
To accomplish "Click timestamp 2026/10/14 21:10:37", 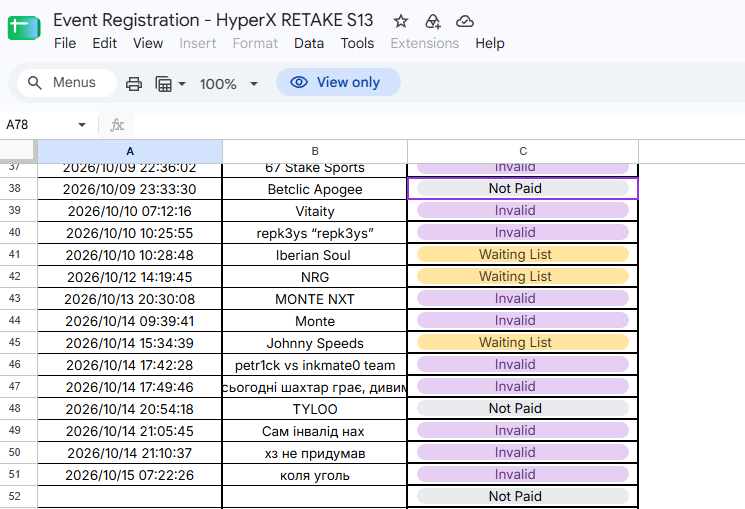I will coord(130,453).
